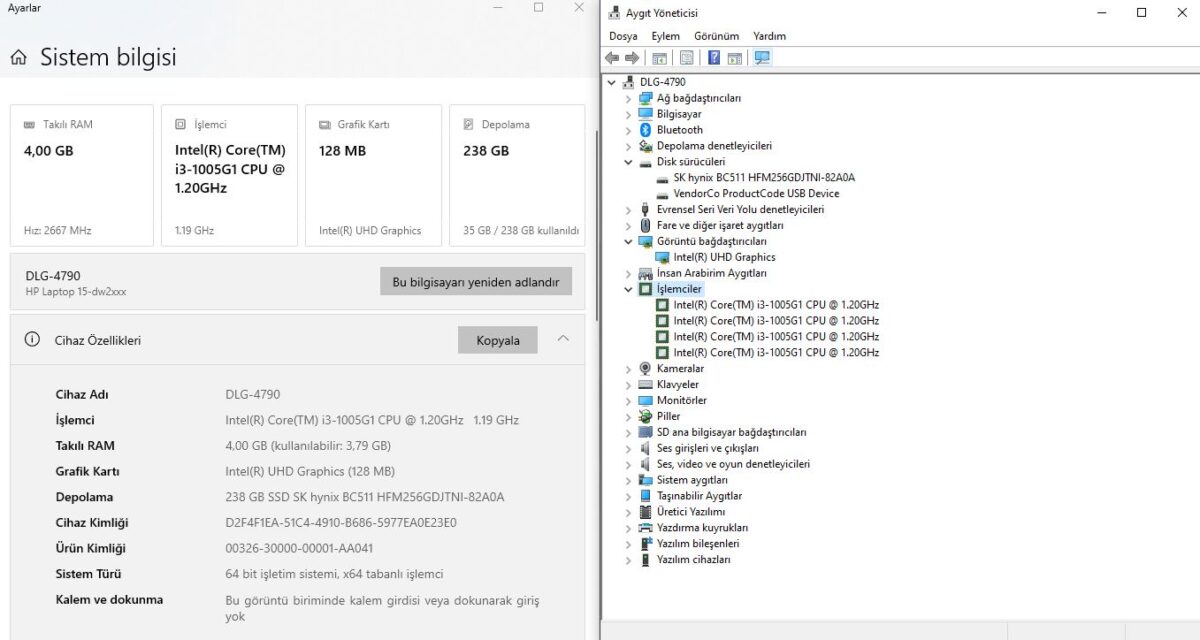Click the Piller battery icon
The width and height of the screenshot is (1200, 640).
pyautogui.click(x=646, y=416)
